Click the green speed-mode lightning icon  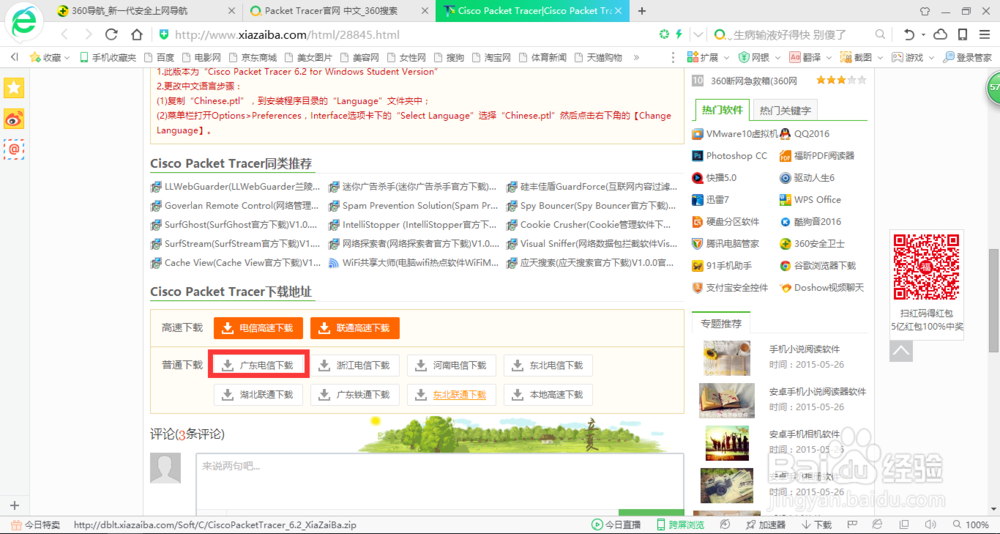679,34
